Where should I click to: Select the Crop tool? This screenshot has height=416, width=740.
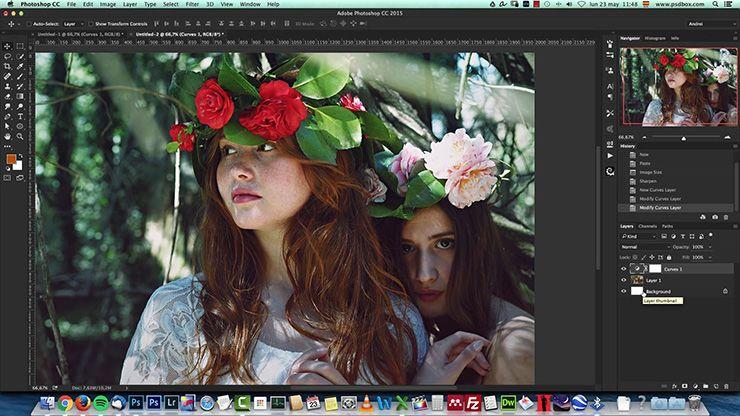[x=7, y=66]
